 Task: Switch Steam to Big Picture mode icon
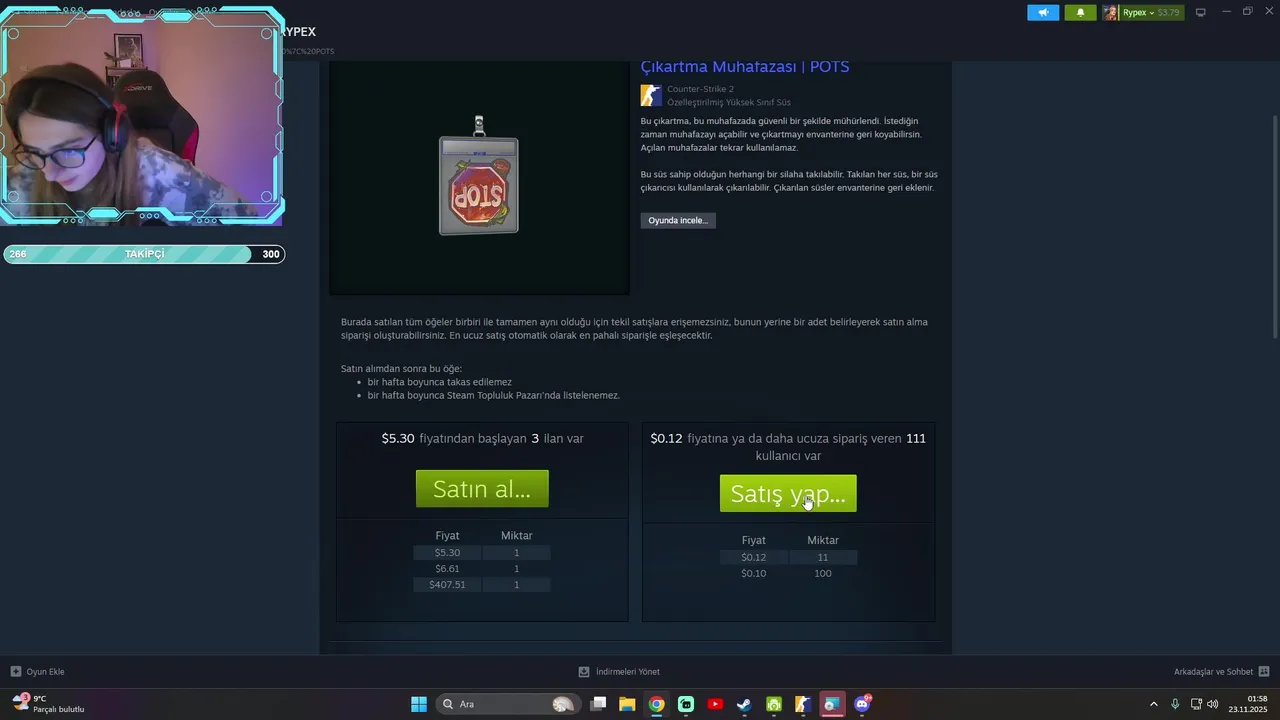[x=1201, y=13]
